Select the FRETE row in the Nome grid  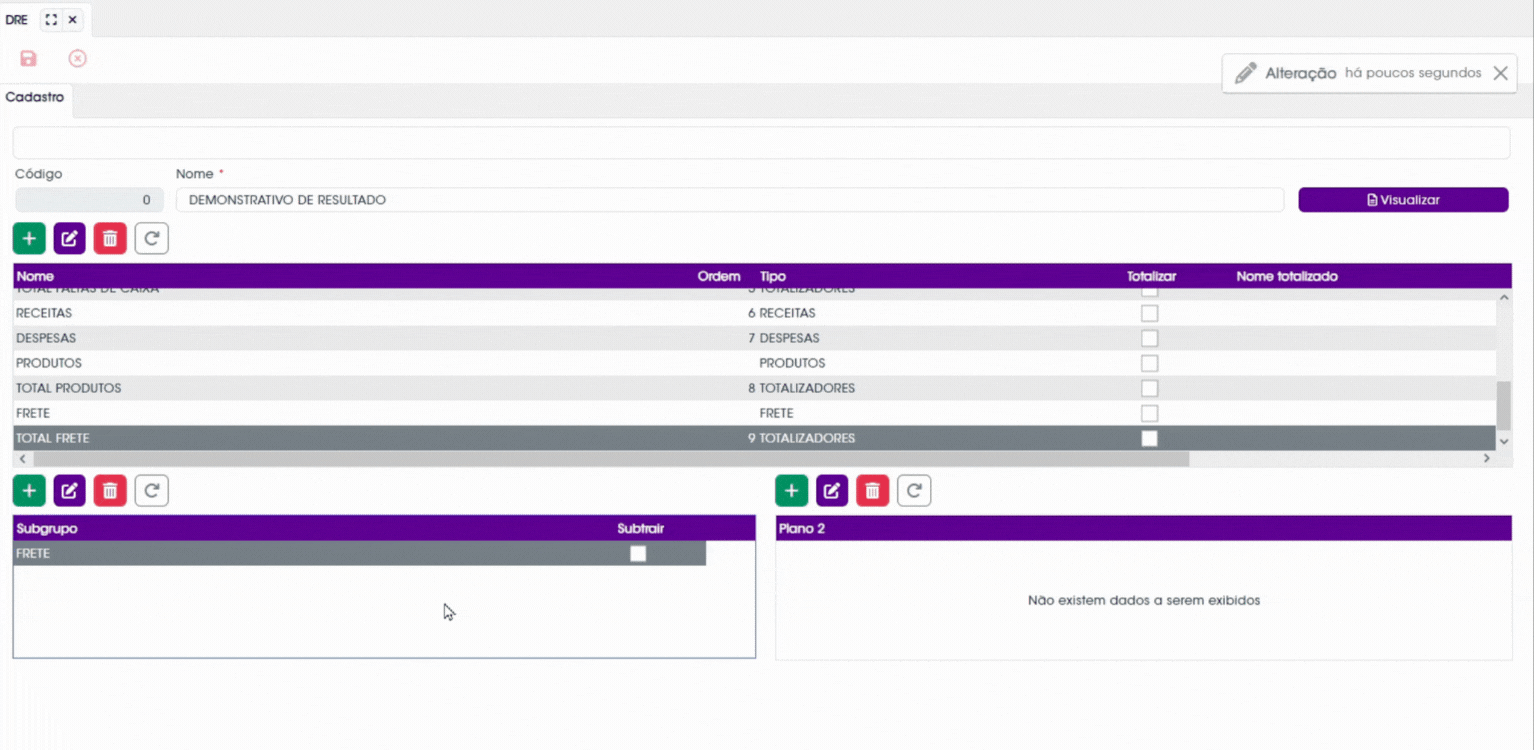(x=754, y=413)
